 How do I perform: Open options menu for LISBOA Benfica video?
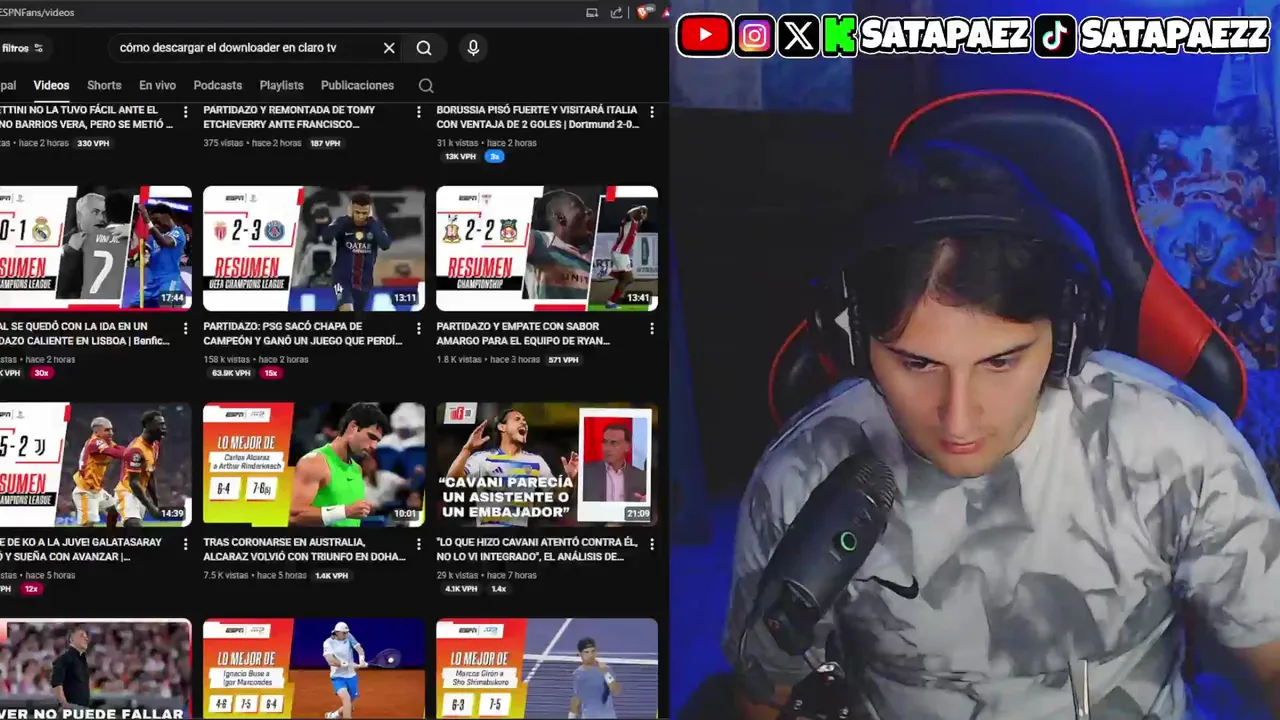185,328
